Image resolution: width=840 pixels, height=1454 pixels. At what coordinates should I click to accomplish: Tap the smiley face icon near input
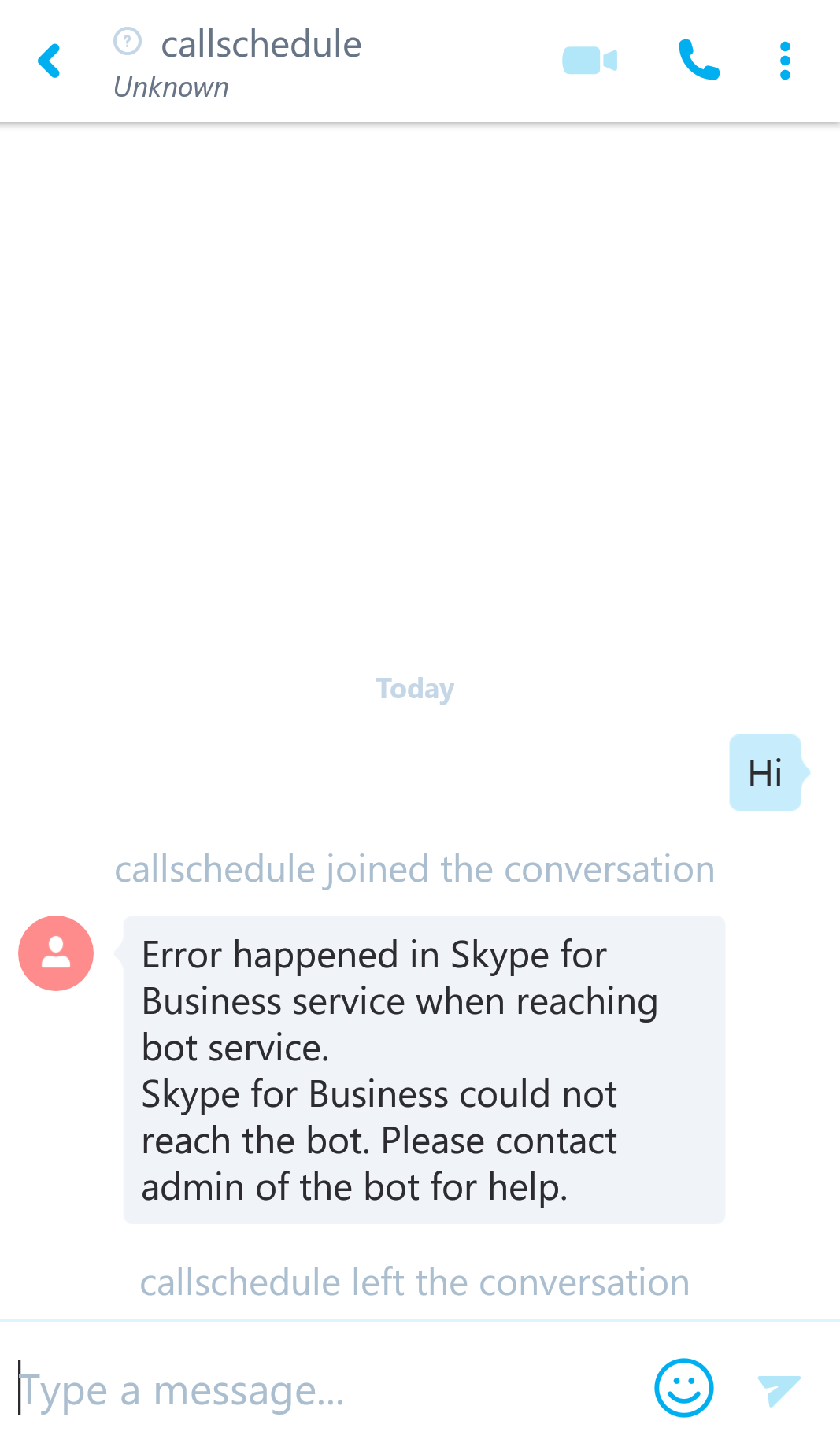(683, 1388)
